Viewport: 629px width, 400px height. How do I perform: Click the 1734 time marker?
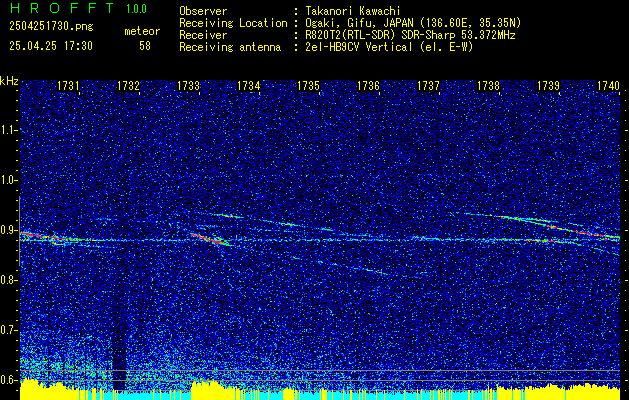click(249, 86)
